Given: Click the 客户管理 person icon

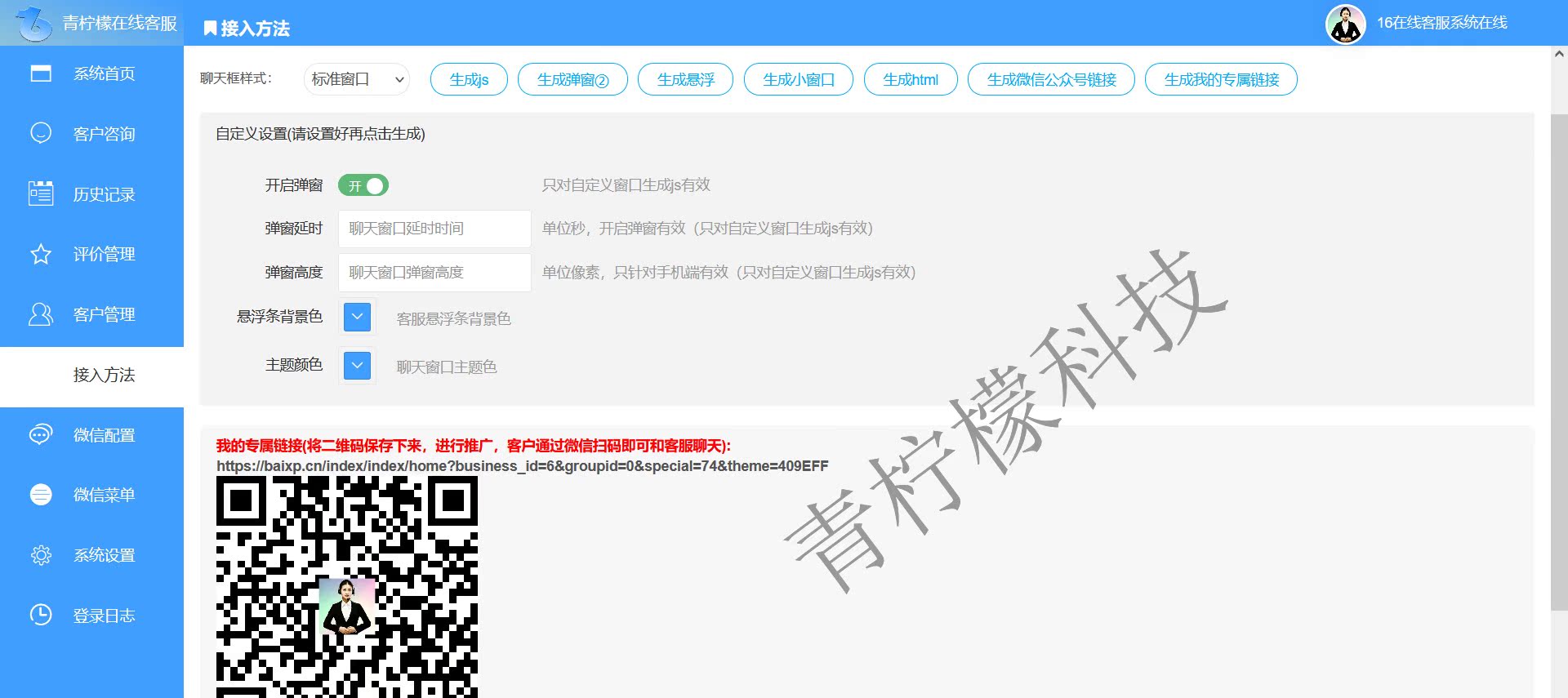Looking at the screenshot, I should click(x=41, y=314).
